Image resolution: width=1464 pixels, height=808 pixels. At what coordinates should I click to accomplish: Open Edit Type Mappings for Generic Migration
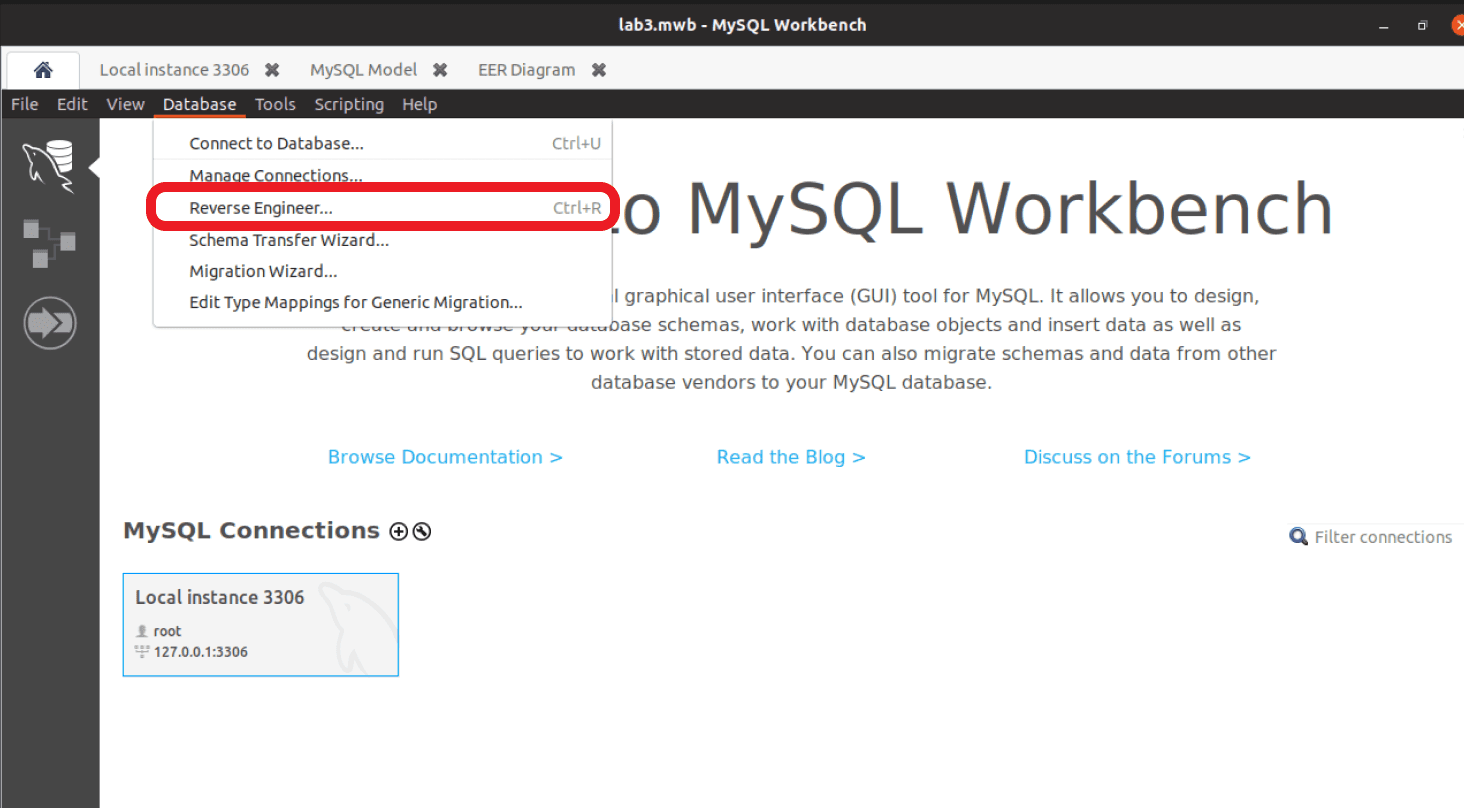383,302
